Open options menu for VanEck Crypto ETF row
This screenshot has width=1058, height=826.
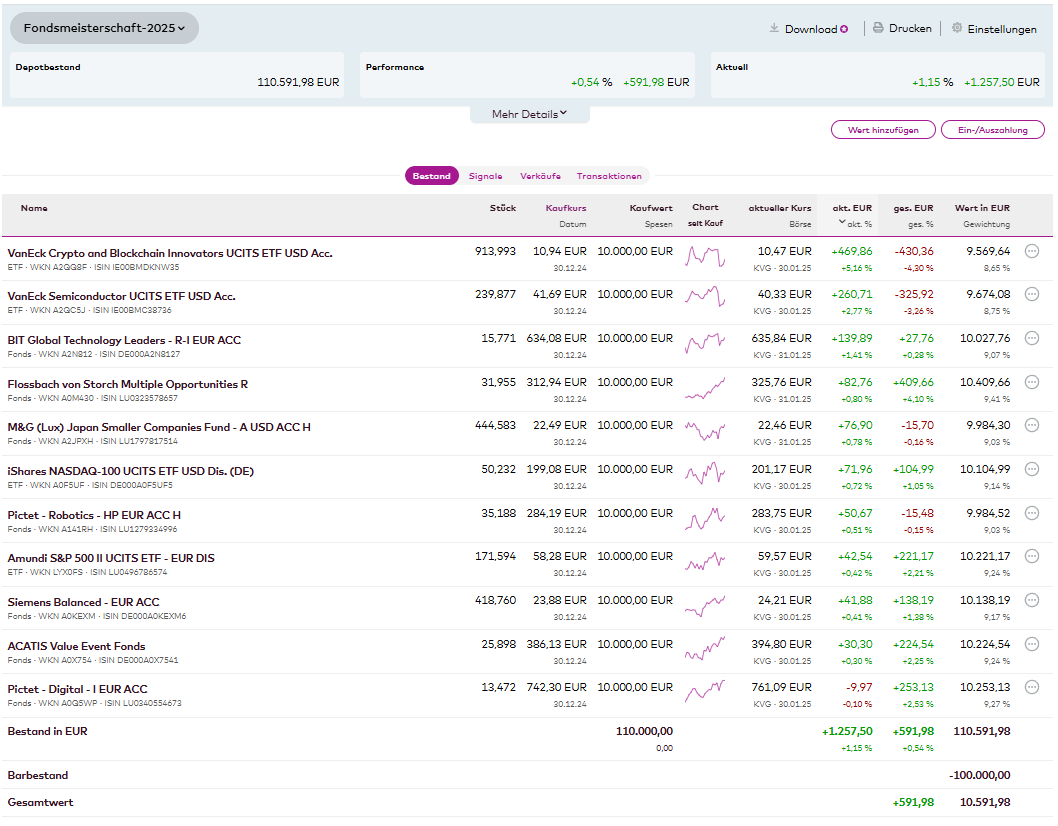click(x=1032, y=251)
